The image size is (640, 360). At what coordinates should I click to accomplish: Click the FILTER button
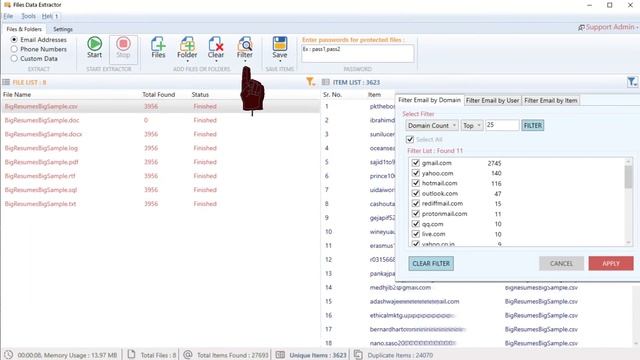(533, 125)
